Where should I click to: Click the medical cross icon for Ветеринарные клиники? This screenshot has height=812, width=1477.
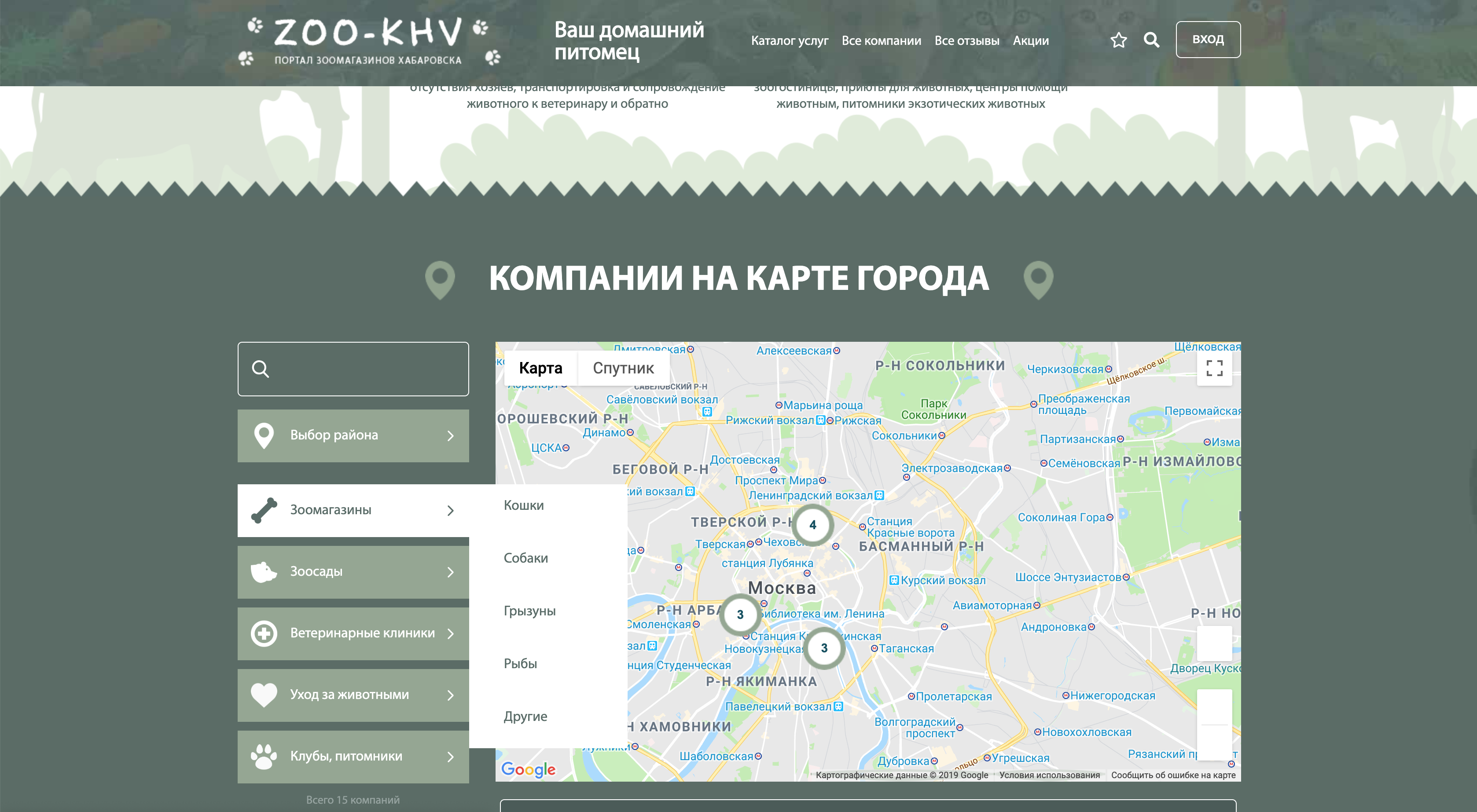point(264,633)
